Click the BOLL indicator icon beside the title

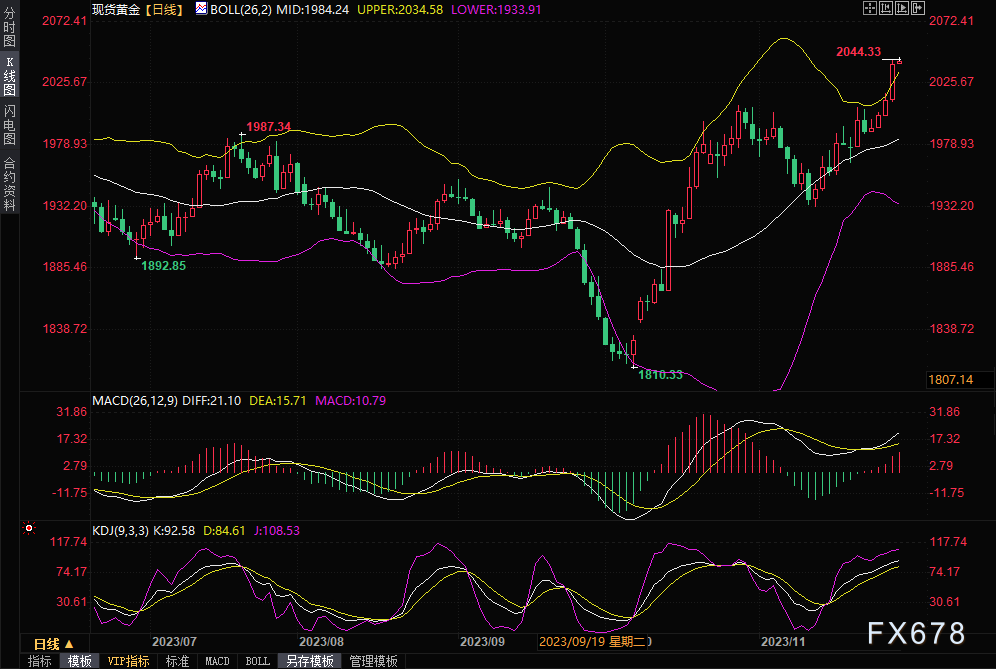[201, 8]
